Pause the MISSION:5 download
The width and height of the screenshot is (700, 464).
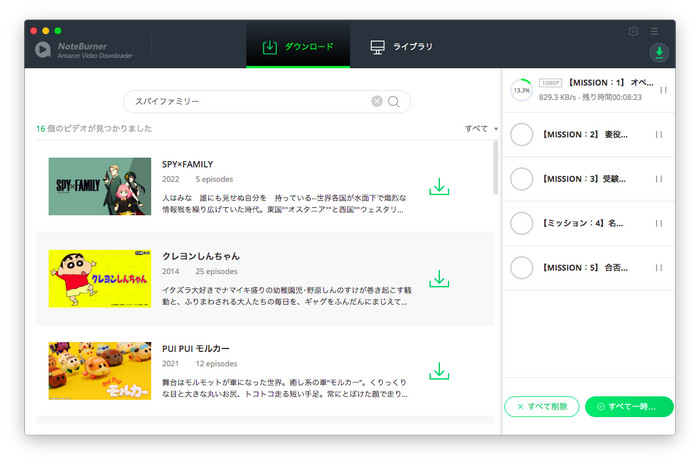coord(659,268)
